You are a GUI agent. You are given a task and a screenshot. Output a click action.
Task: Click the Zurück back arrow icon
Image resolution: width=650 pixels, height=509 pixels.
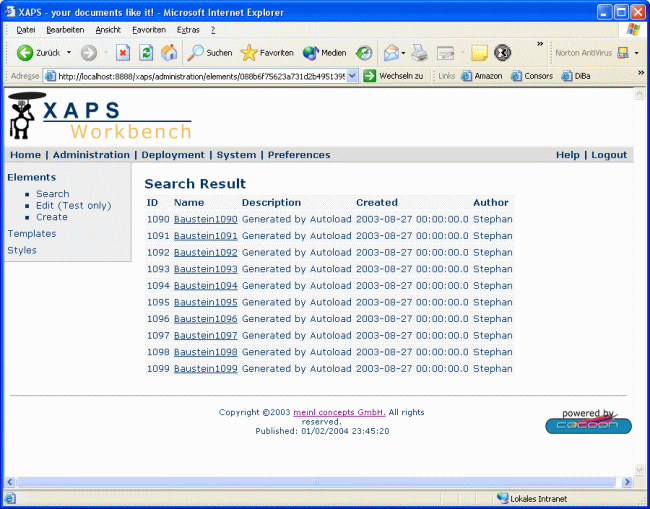point(25,53)
